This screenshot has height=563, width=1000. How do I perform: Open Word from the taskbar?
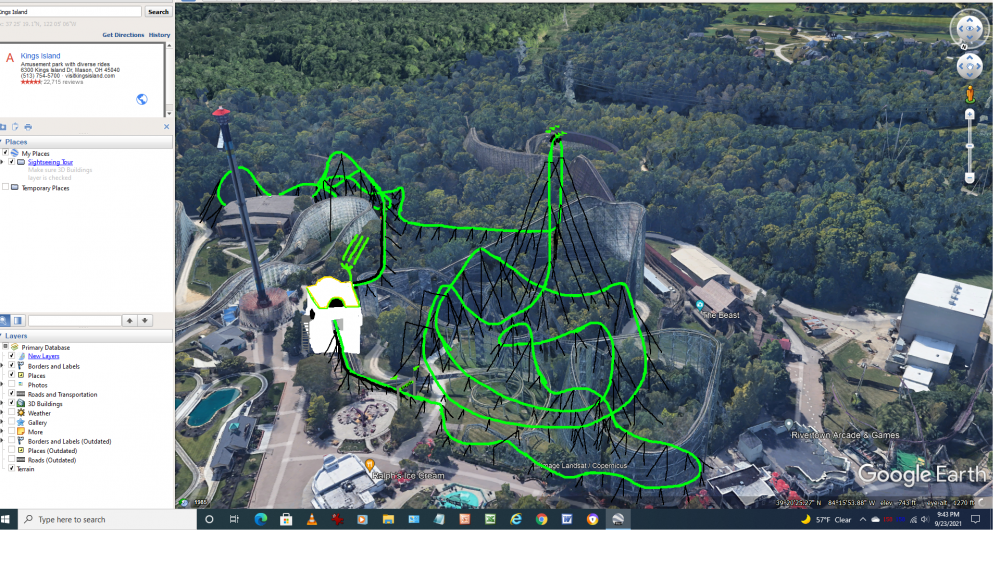coord(566,519)
